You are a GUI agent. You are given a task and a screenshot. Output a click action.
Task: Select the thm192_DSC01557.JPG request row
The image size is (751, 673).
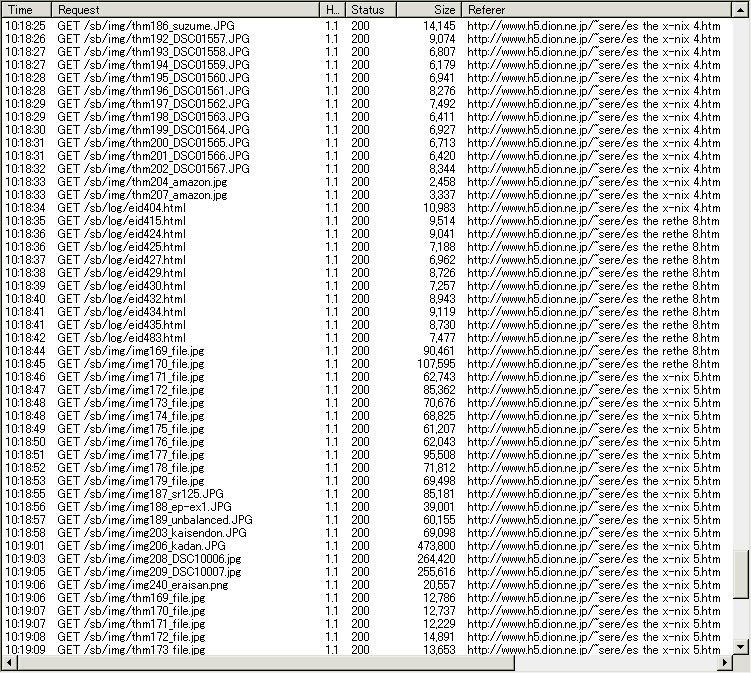(366, 39)
